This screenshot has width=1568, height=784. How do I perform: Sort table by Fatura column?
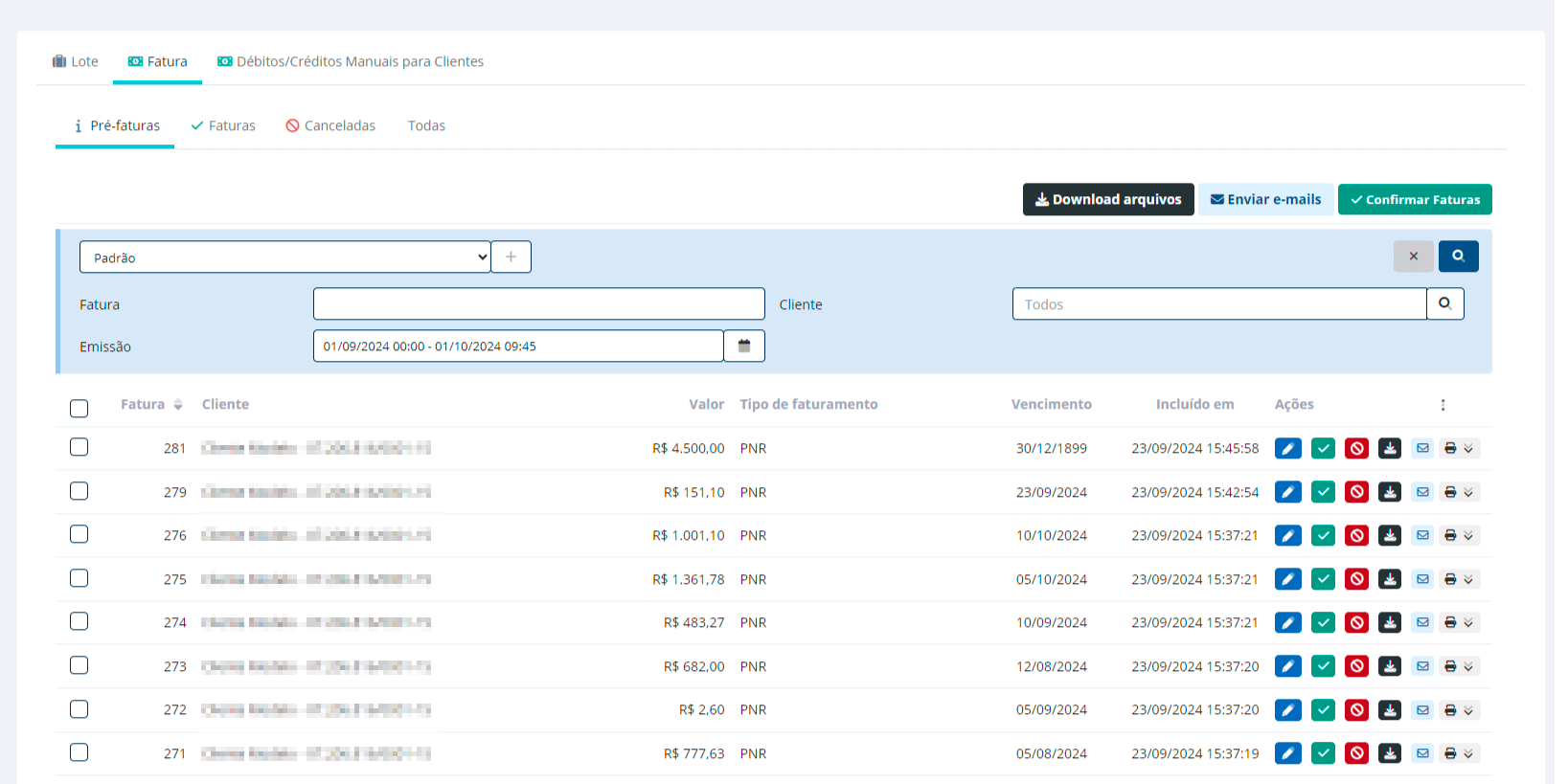[x=151, y=405]
